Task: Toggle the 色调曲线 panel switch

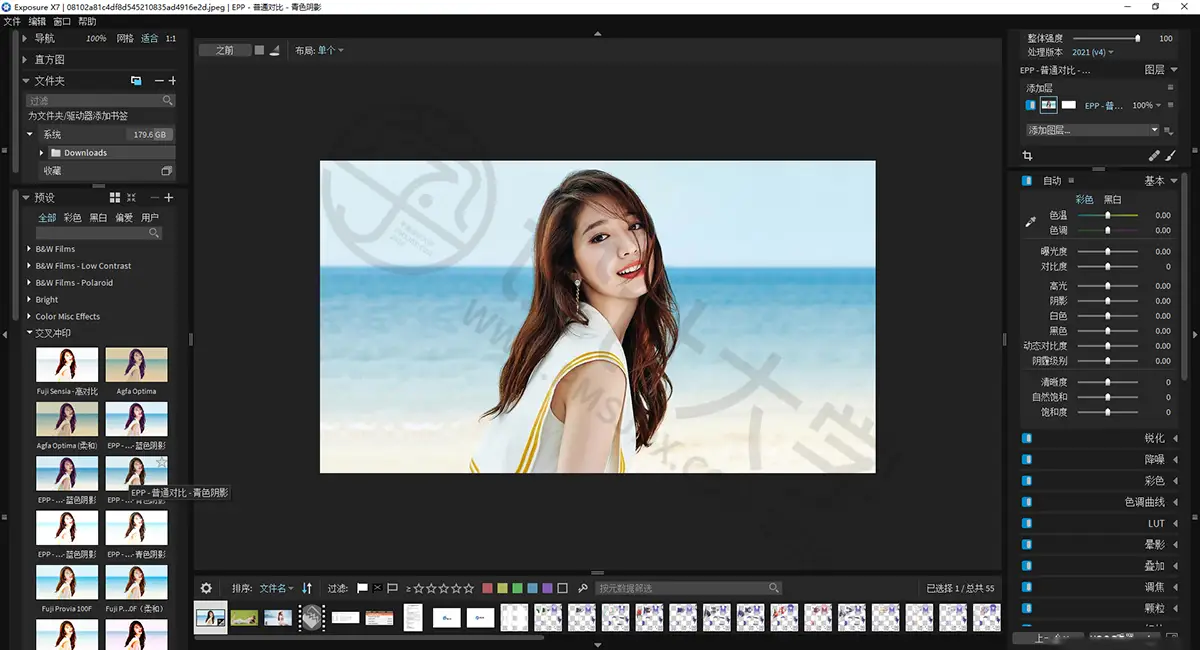Action: [x=1027, y=502]
